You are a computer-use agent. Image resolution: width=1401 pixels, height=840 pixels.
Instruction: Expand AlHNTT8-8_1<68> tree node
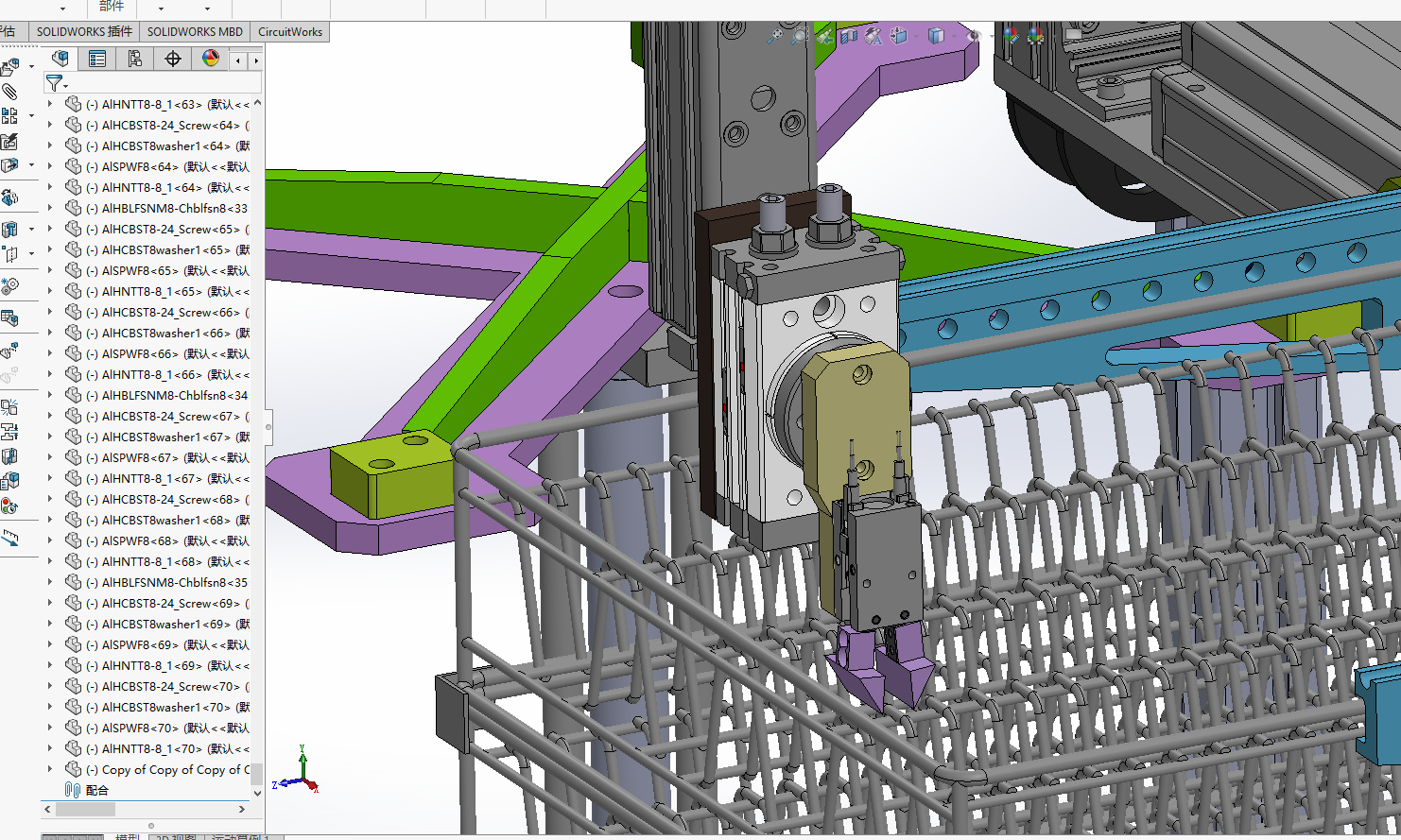51,561
